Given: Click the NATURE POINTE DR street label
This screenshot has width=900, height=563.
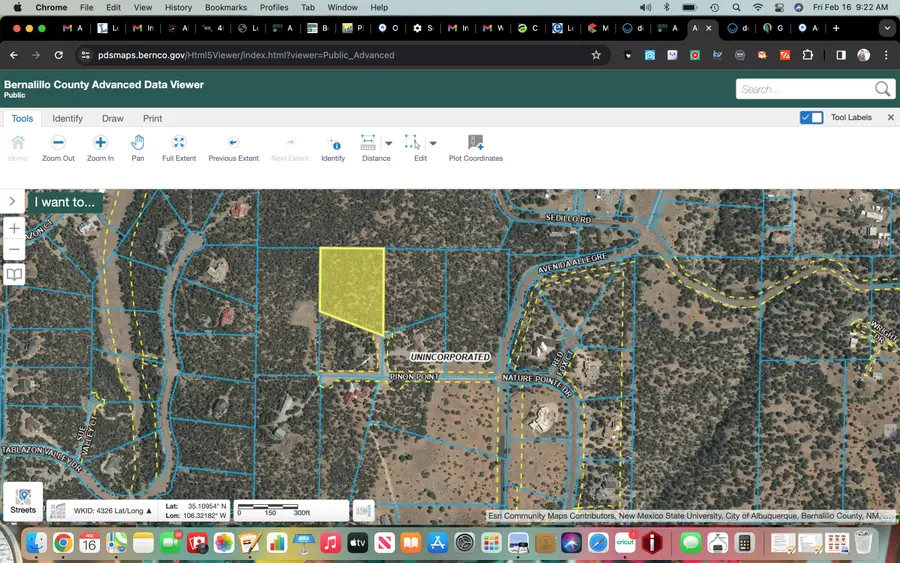Looking at the screenshot, I should point(538,383).
